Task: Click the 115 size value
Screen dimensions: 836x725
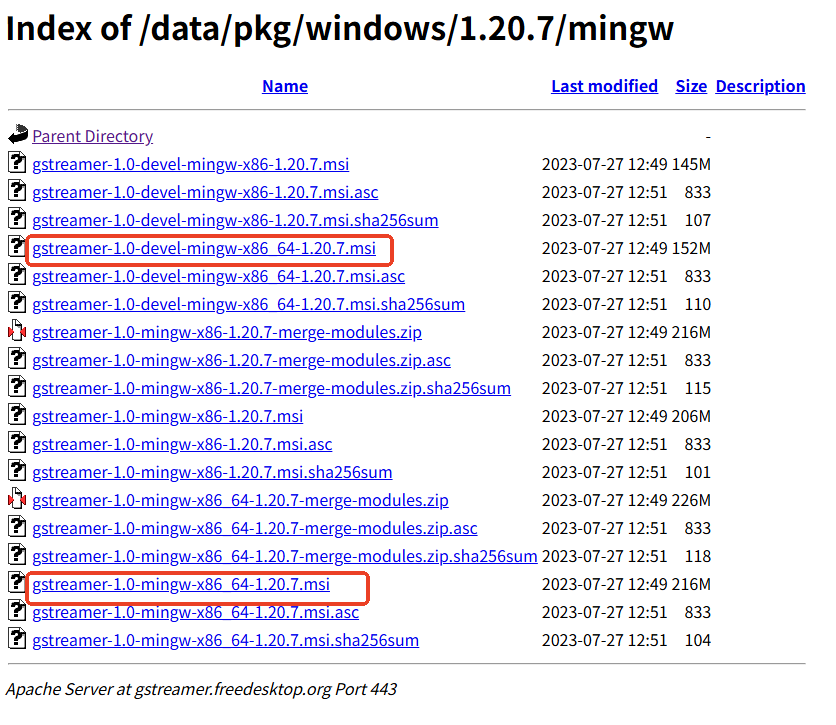Action: (697, 388)
